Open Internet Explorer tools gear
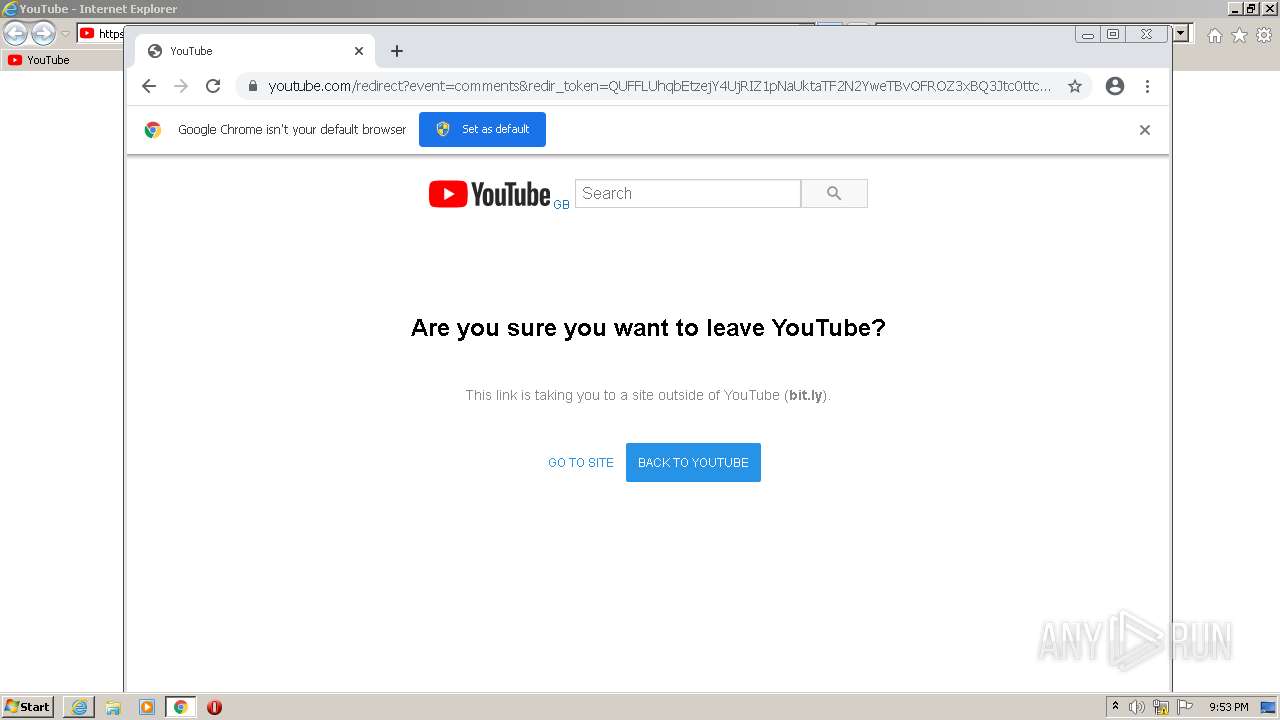 [x=1264, y=35]
